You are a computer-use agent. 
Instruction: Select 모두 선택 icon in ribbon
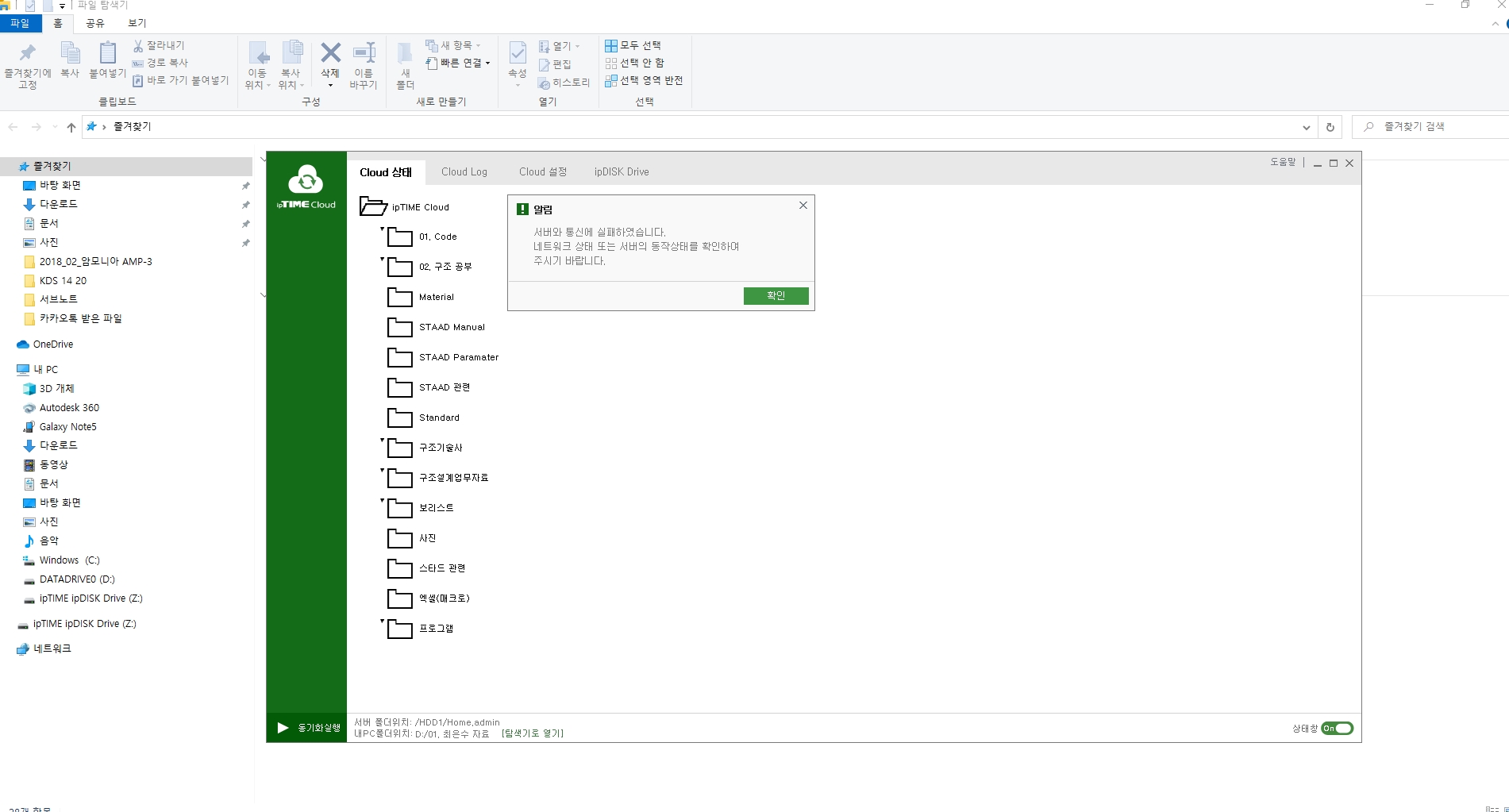tap(611, 46)
